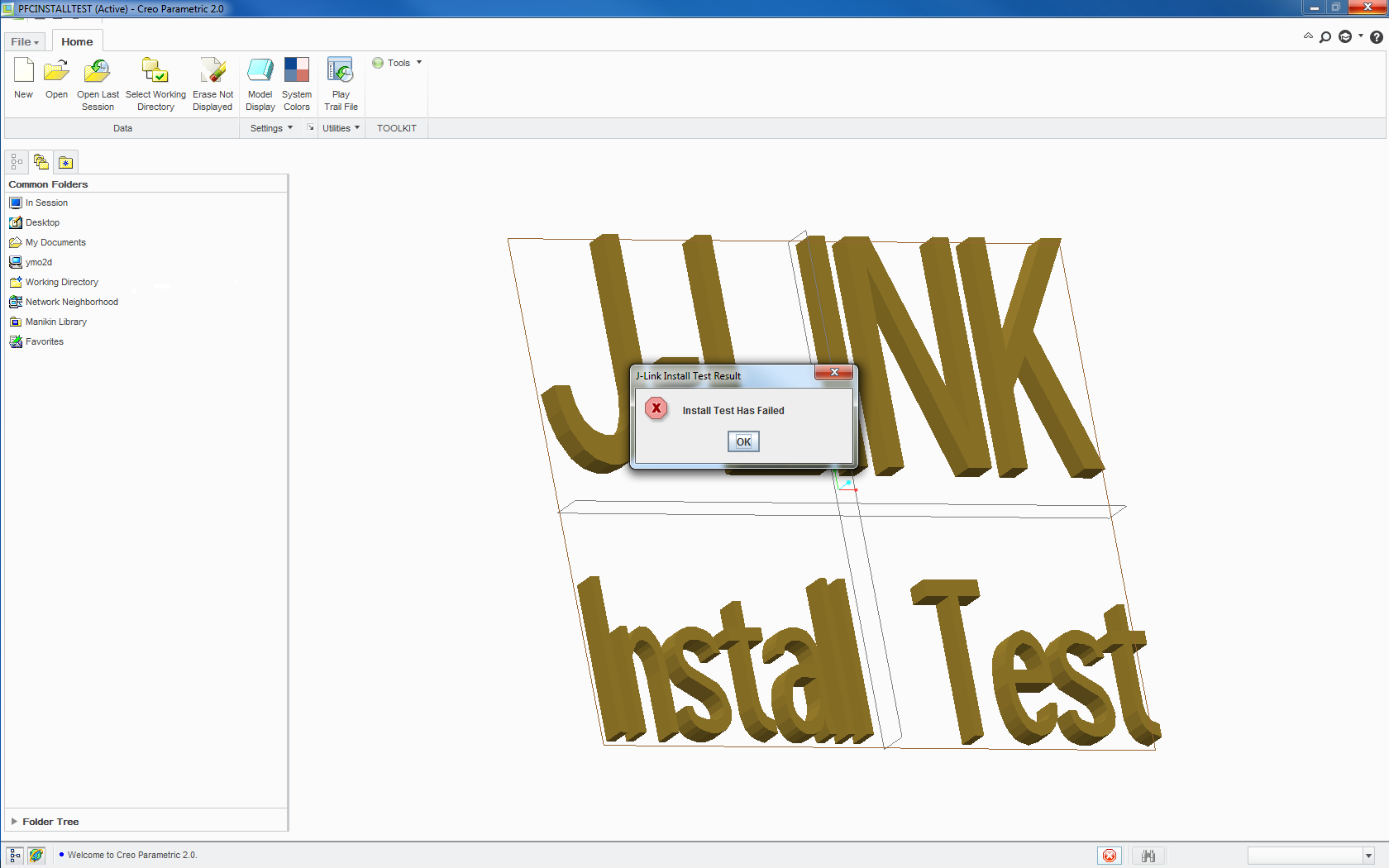Click the Open folder icon
Viewport: 1389px width, 868px height.
[56, 71]
